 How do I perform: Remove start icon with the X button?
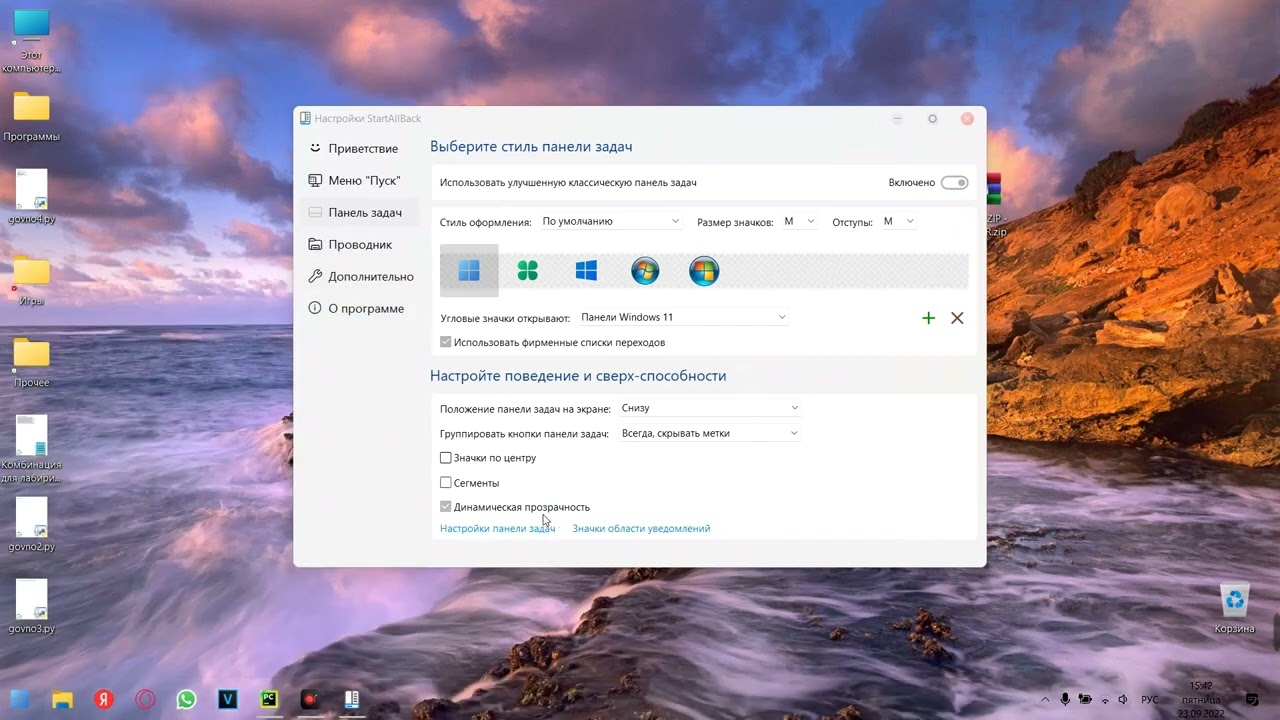tap(957, 318)
